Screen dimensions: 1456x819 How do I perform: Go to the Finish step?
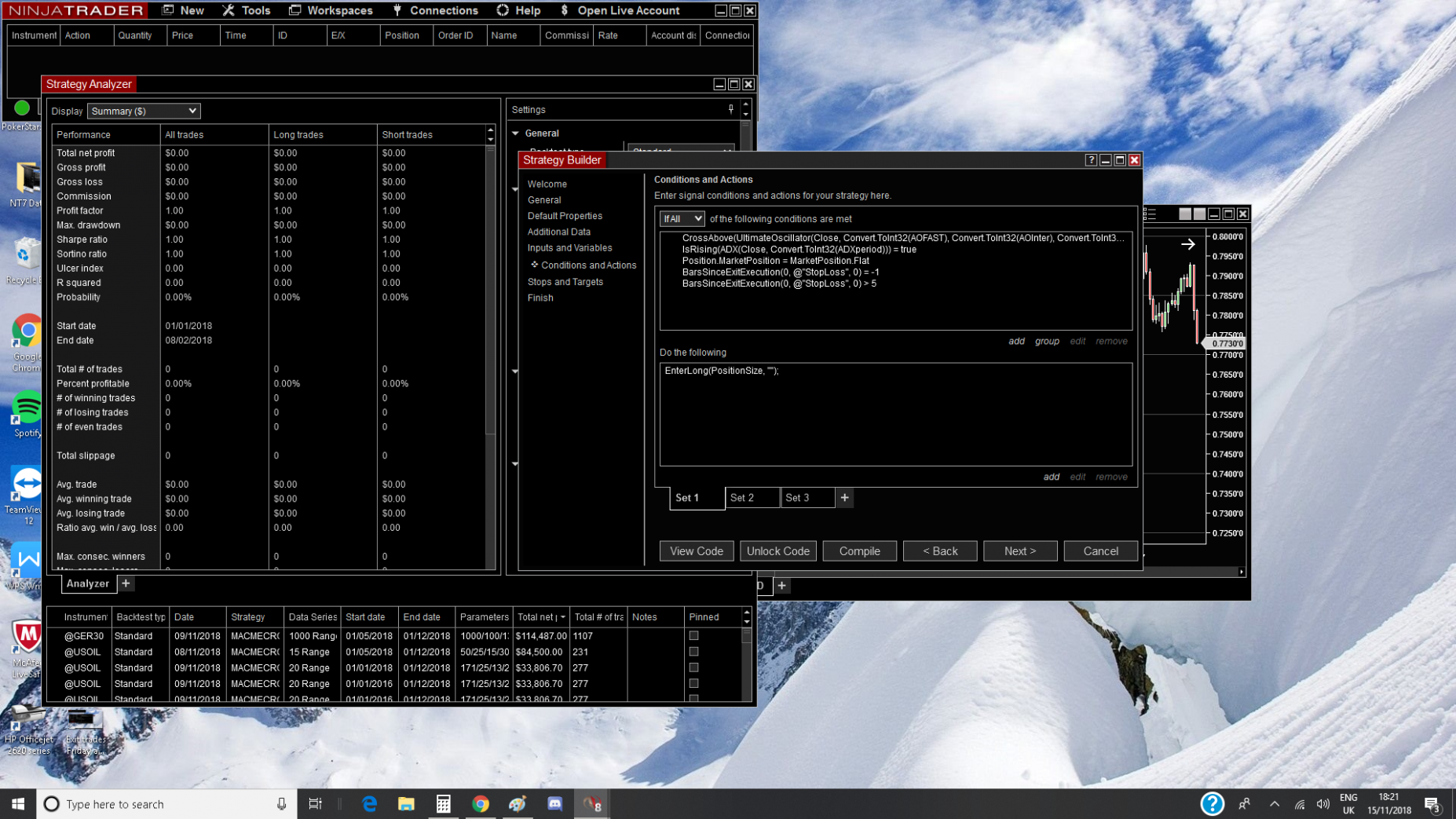tap(540, 298)
